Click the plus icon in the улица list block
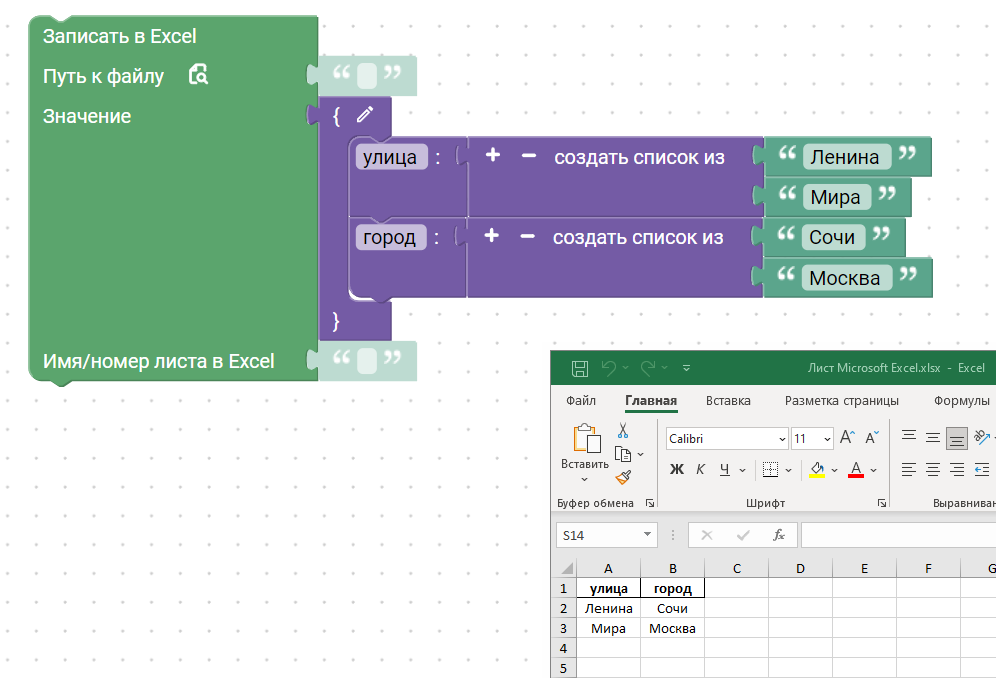This screenshot has height=678, width=996. [x=493, y=155]
